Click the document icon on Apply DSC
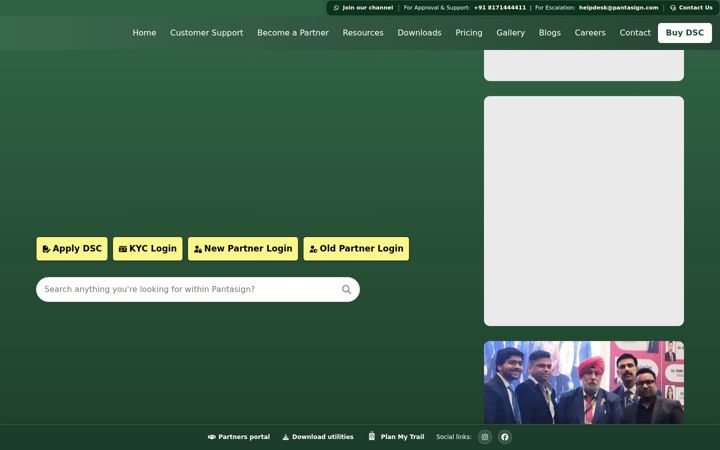 point(46,249)
